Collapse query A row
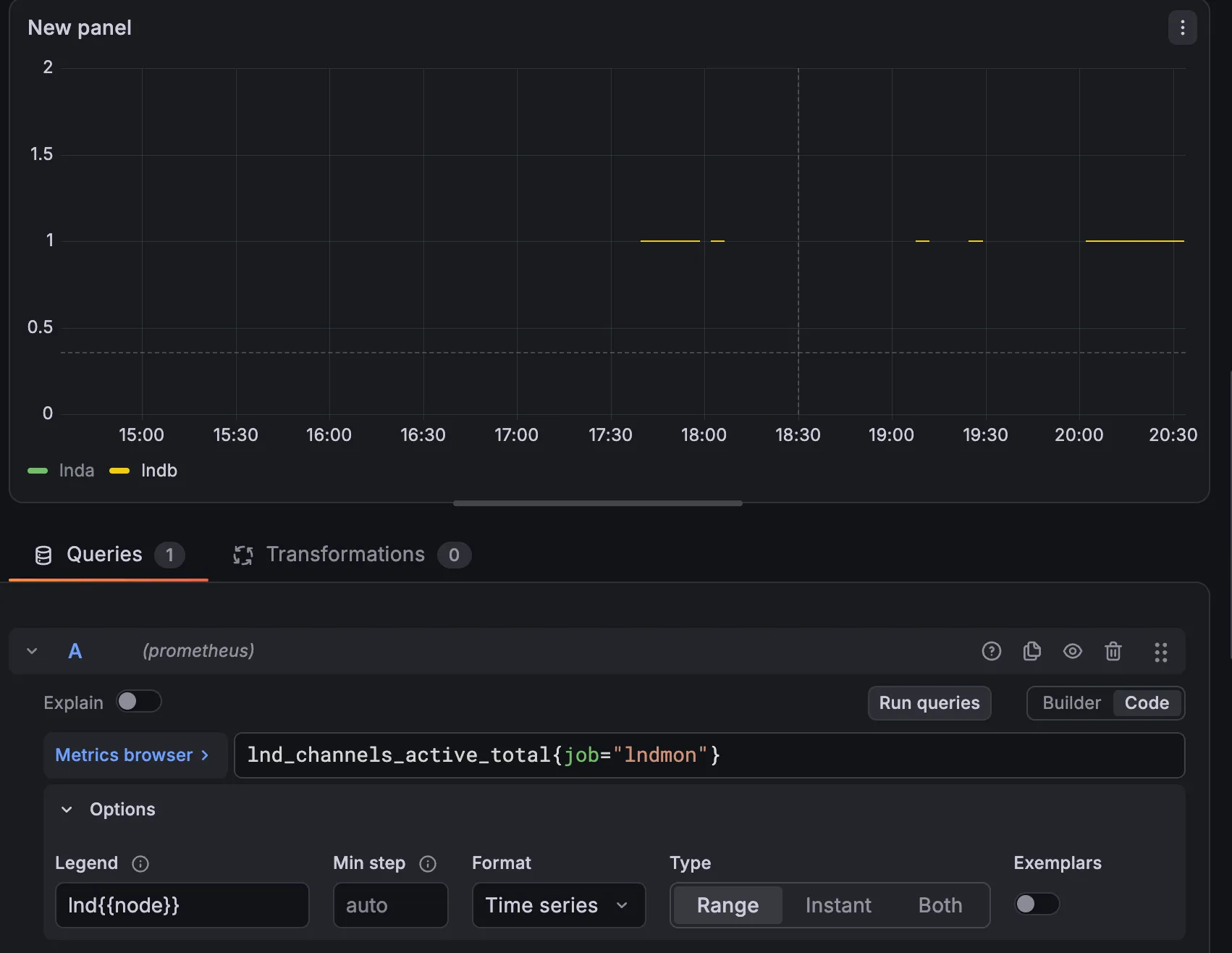Image resolution: width=1232 pixels, height=953 pixels. tap(32, 651)
